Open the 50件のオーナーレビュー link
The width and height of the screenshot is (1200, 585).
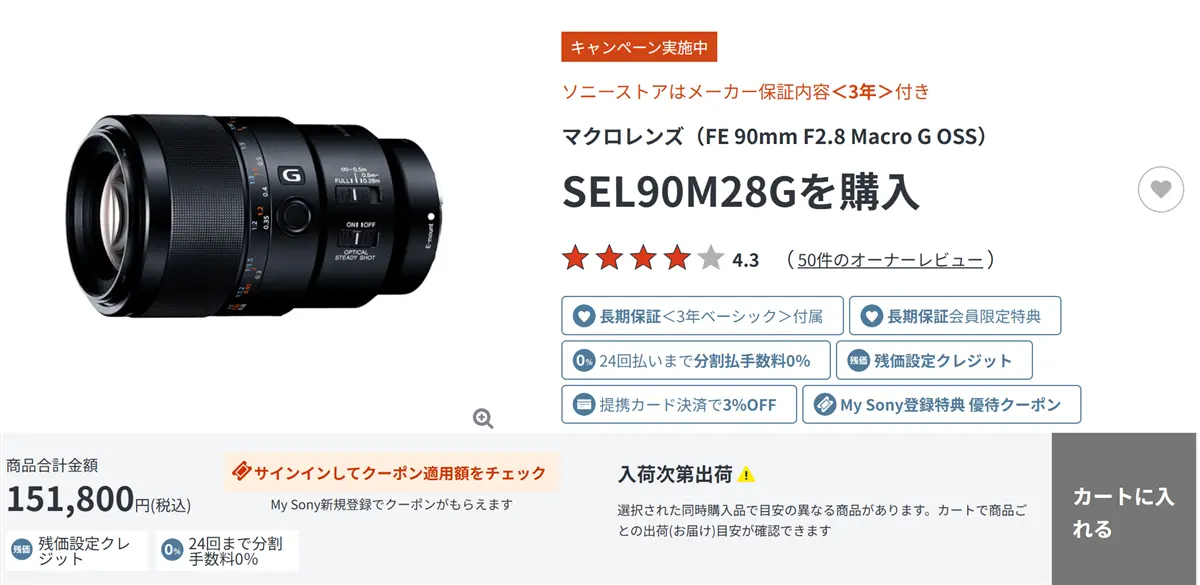tap(890, 260)
